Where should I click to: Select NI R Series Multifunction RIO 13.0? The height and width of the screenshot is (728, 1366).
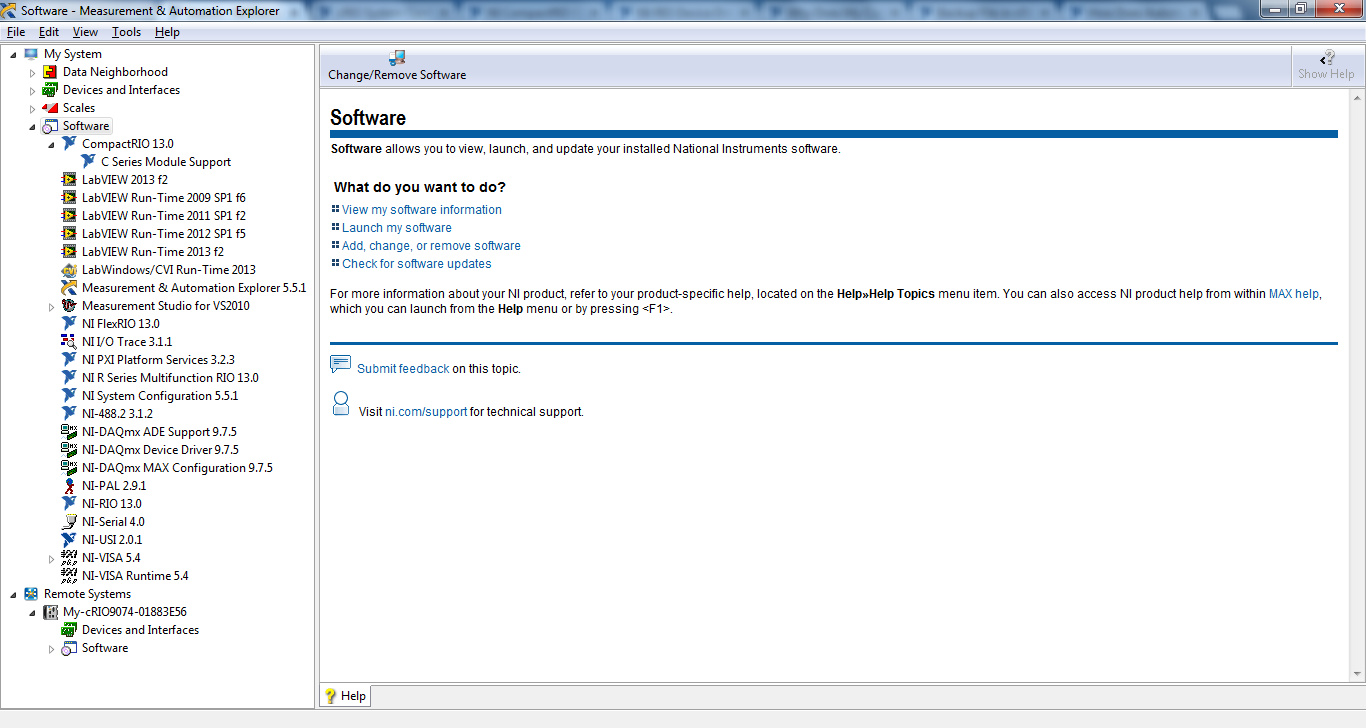[x=170, y=378]
